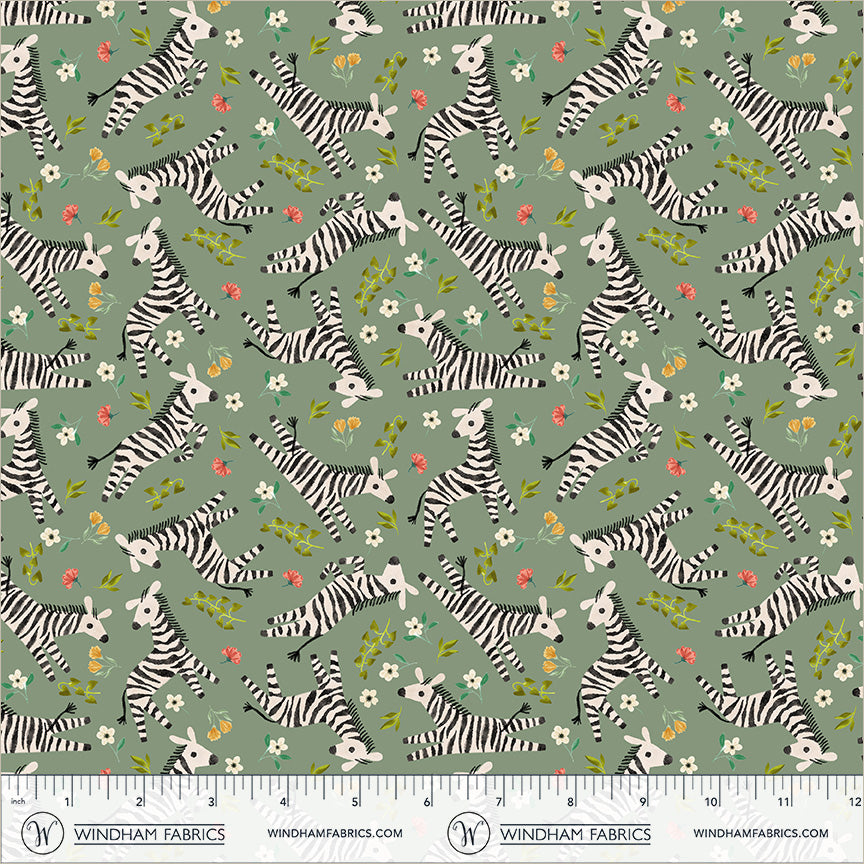864x864 pixels.
Task: Select ruler number 9
Action: 642,801
